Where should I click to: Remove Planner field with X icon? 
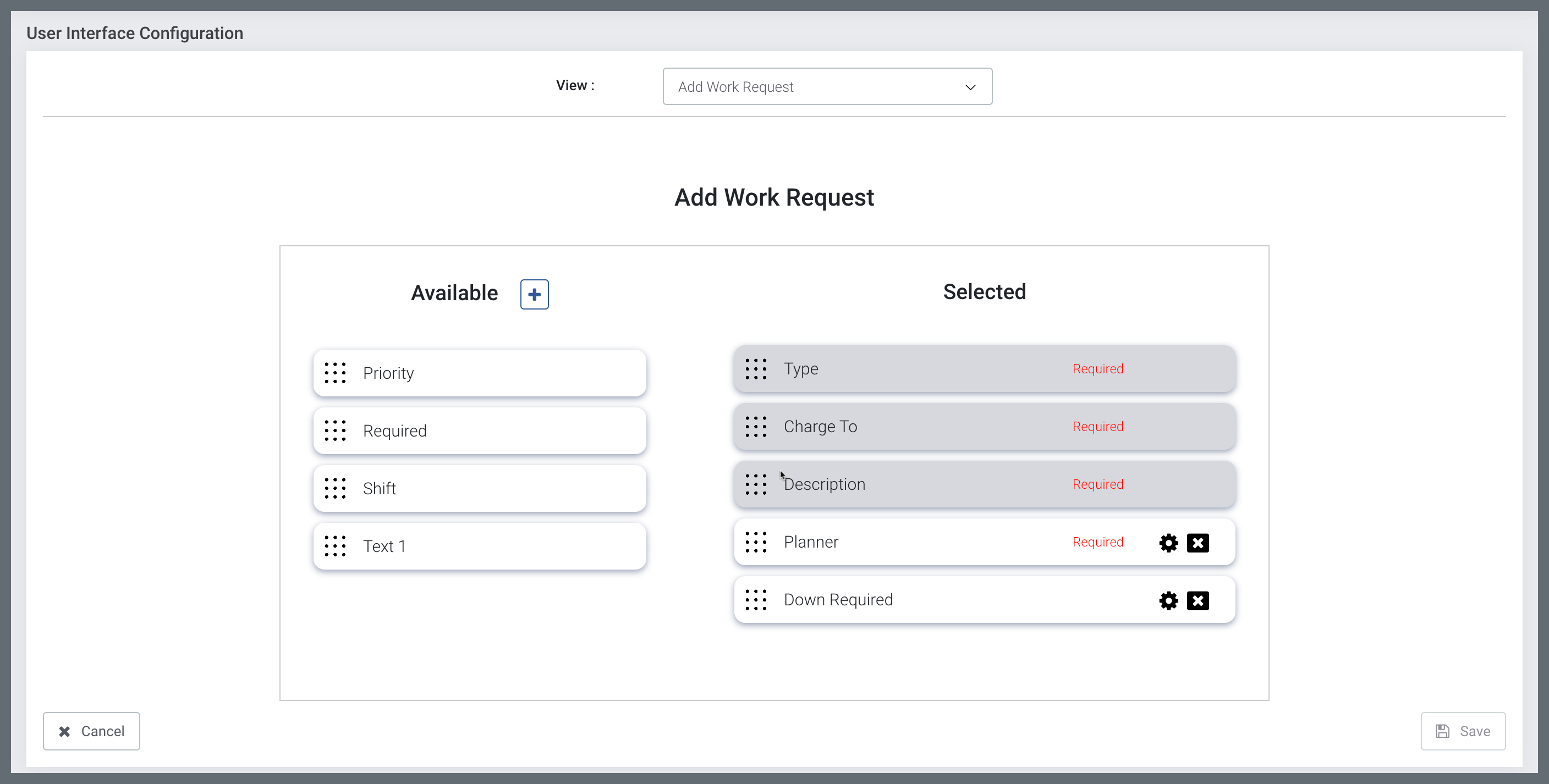coord(1197,543)
